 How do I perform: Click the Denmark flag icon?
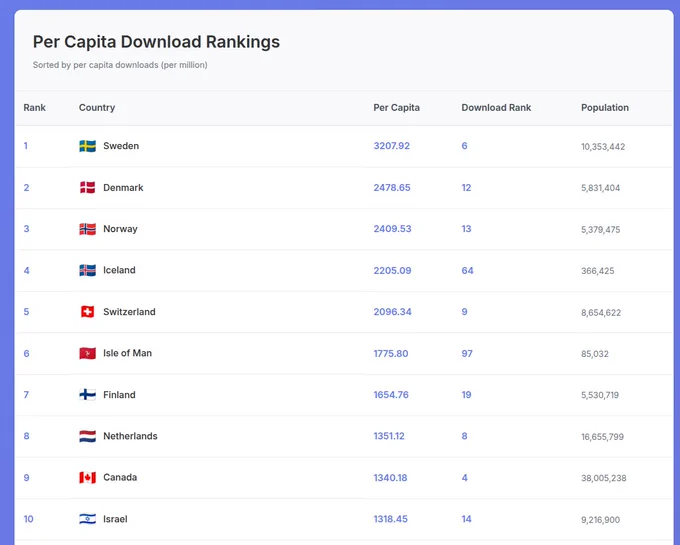pyautogui.click(x=87, y=188)
